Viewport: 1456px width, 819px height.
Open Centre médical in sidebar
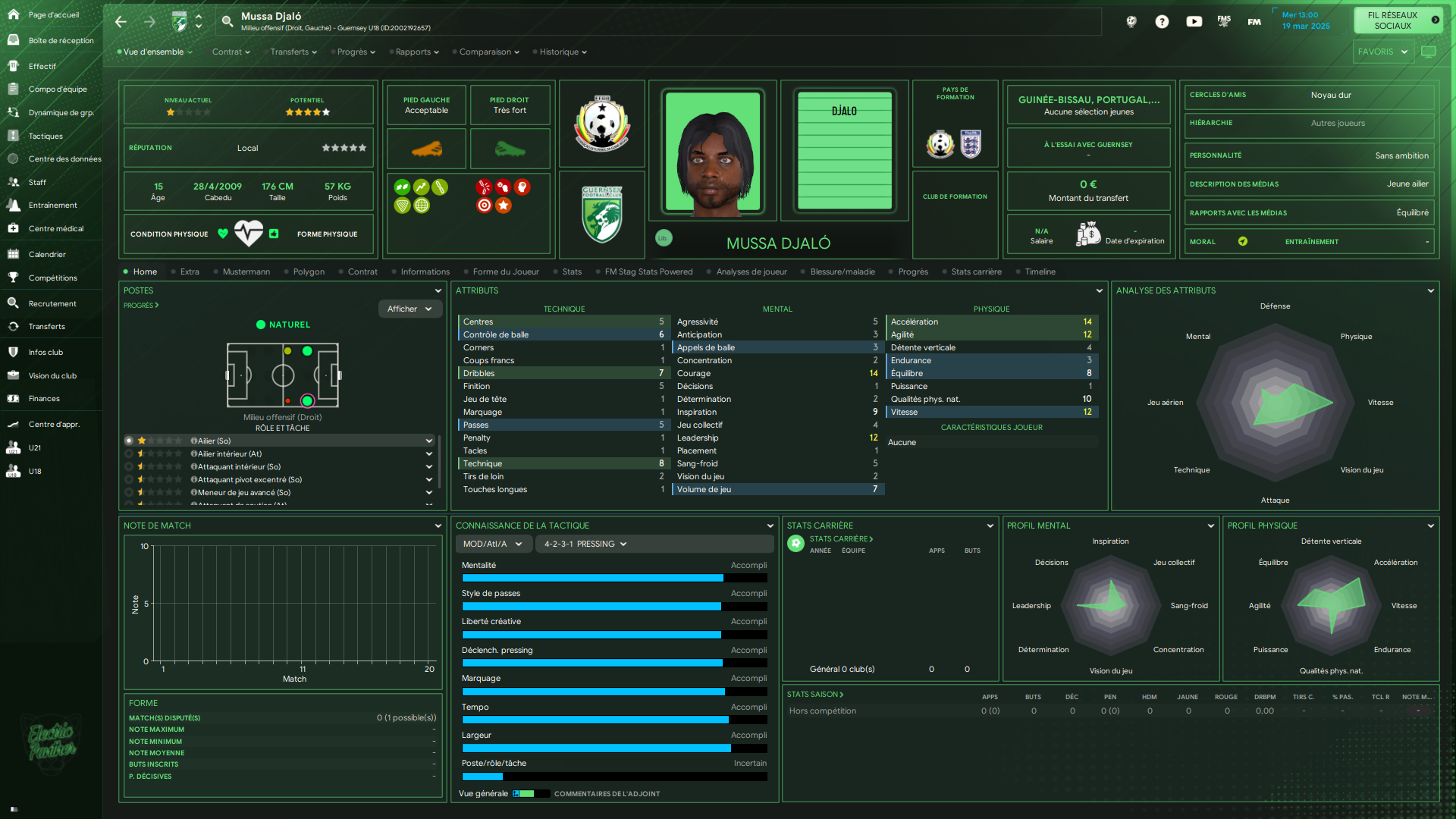[55, 228]
